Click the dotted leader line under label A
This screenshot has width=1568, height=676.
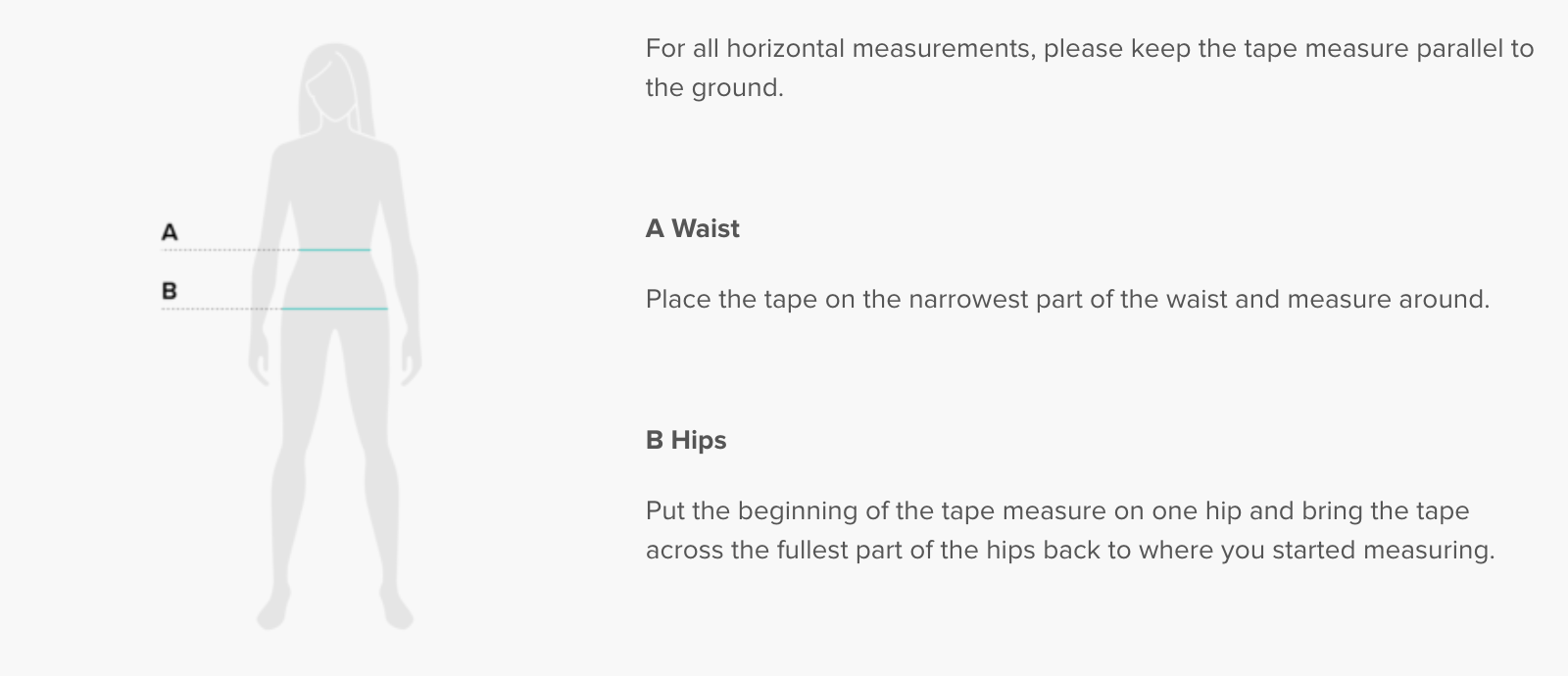click(227, 250)
